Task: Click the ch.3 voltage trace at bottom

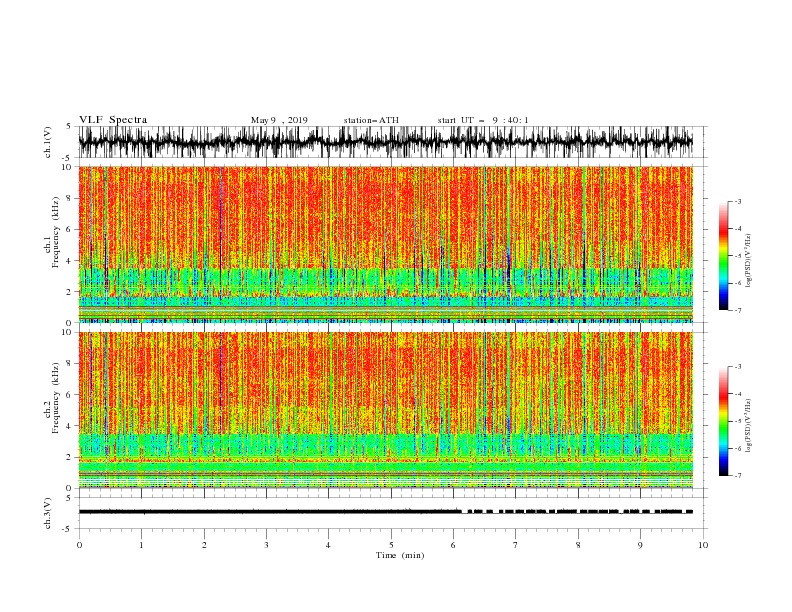Action: tap(385, 512)
